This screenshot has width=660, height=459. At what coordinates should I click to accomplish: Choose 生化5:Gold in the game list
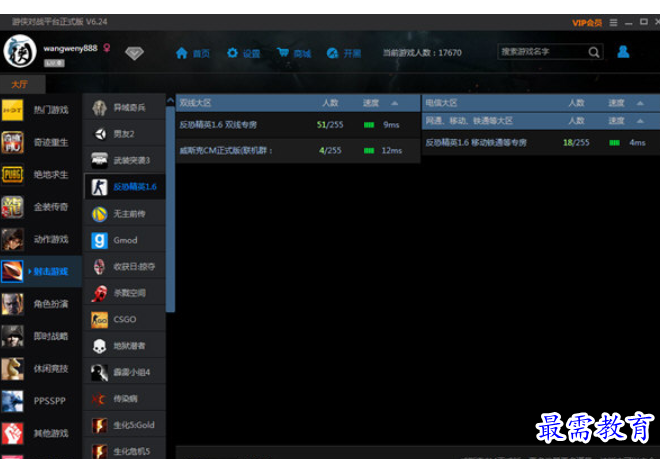pos(125,425)
